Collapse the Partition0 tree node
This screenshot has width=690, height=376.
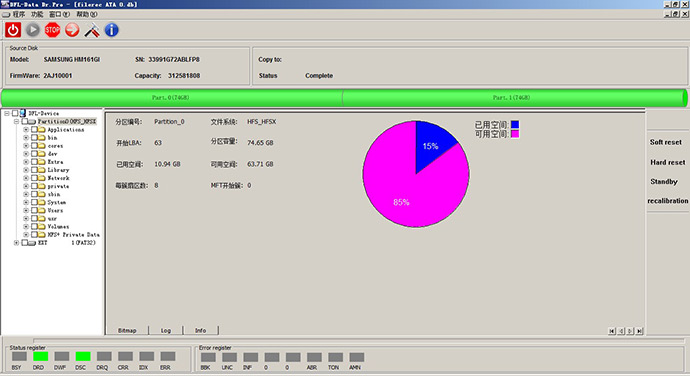click(x=17, y=122)
